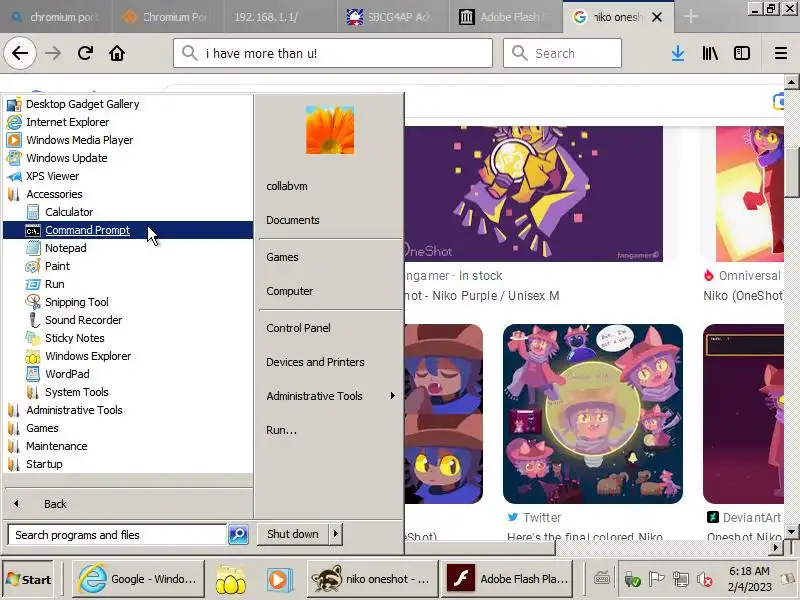Launch Snipping Tool
Image resolution: width=800 pixels, height=600 pixels.
pyautogui.click(x=128, y=302)
